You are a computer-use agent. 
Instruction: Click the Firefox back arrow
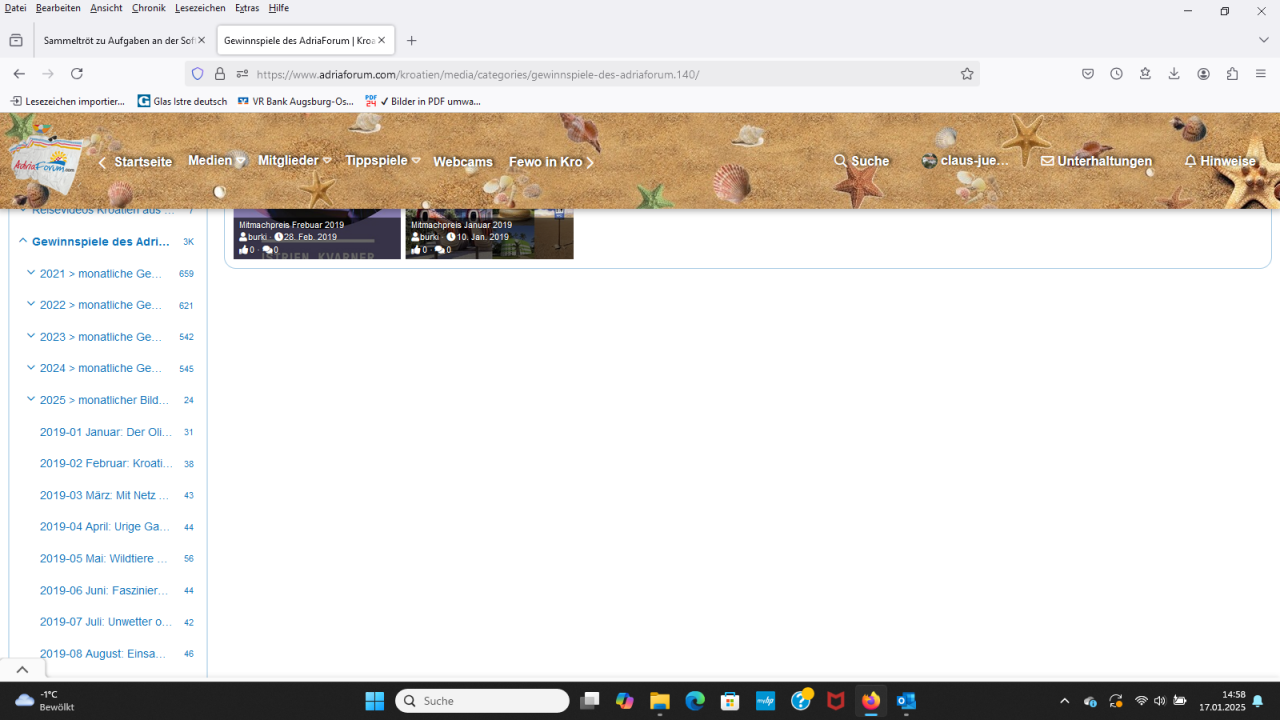[19, 74]
